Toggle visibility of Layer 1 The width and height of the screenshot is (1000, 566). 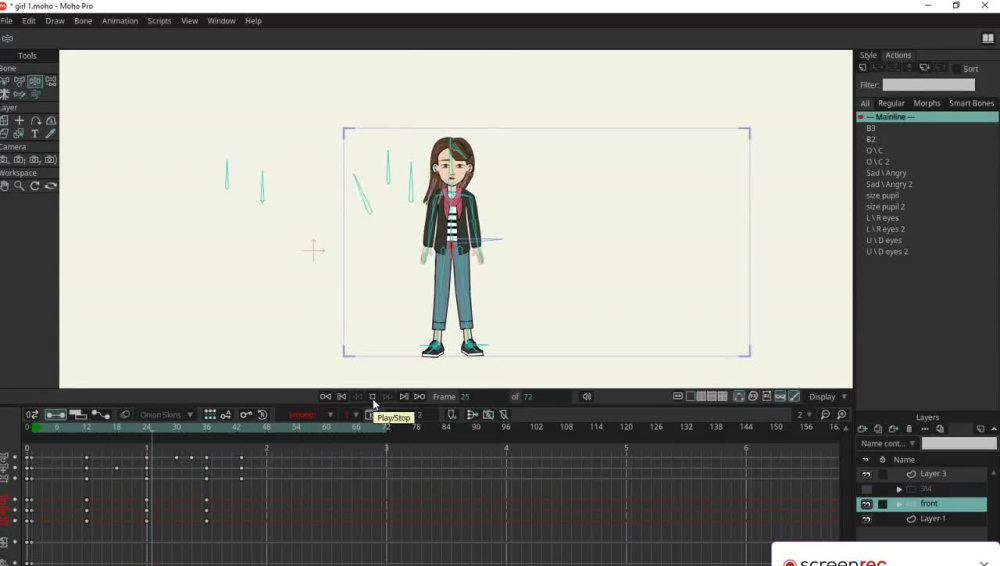866,519
